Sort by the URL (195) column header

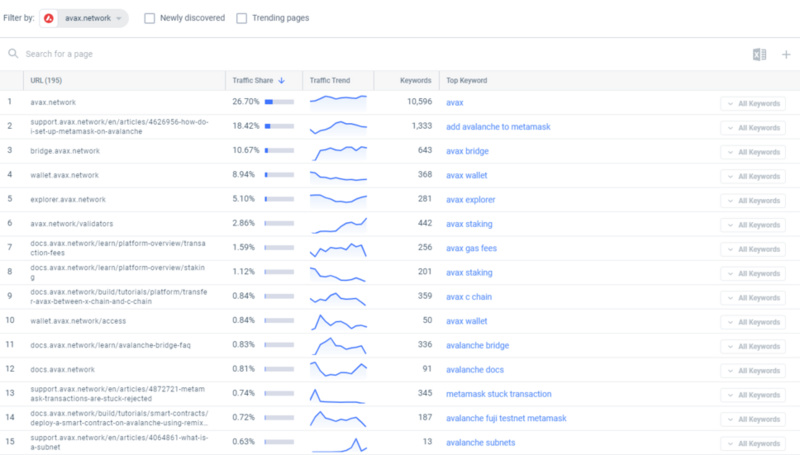pyautogui.click(x=49, y=80)
